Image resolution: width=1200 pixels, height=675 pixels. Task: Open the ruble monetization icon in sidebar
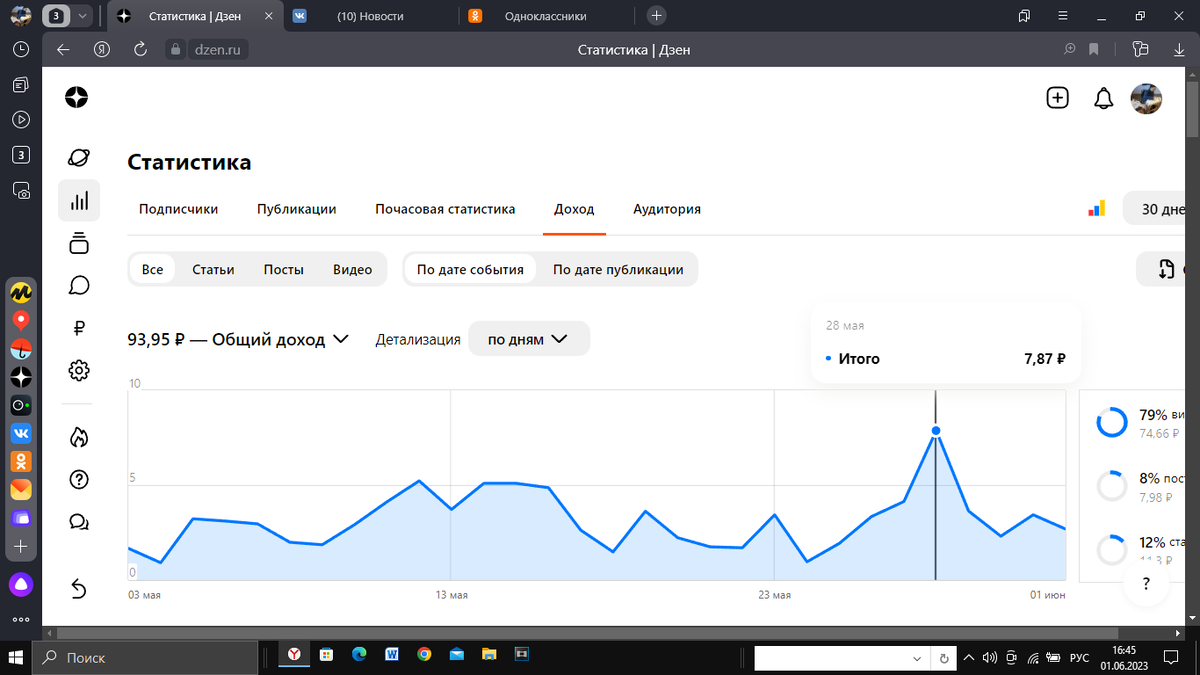79,327
